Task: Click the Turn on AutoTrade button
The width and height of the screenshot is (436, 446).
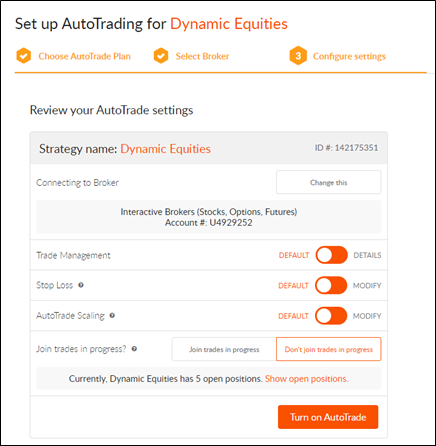Action: pos(328,417)
